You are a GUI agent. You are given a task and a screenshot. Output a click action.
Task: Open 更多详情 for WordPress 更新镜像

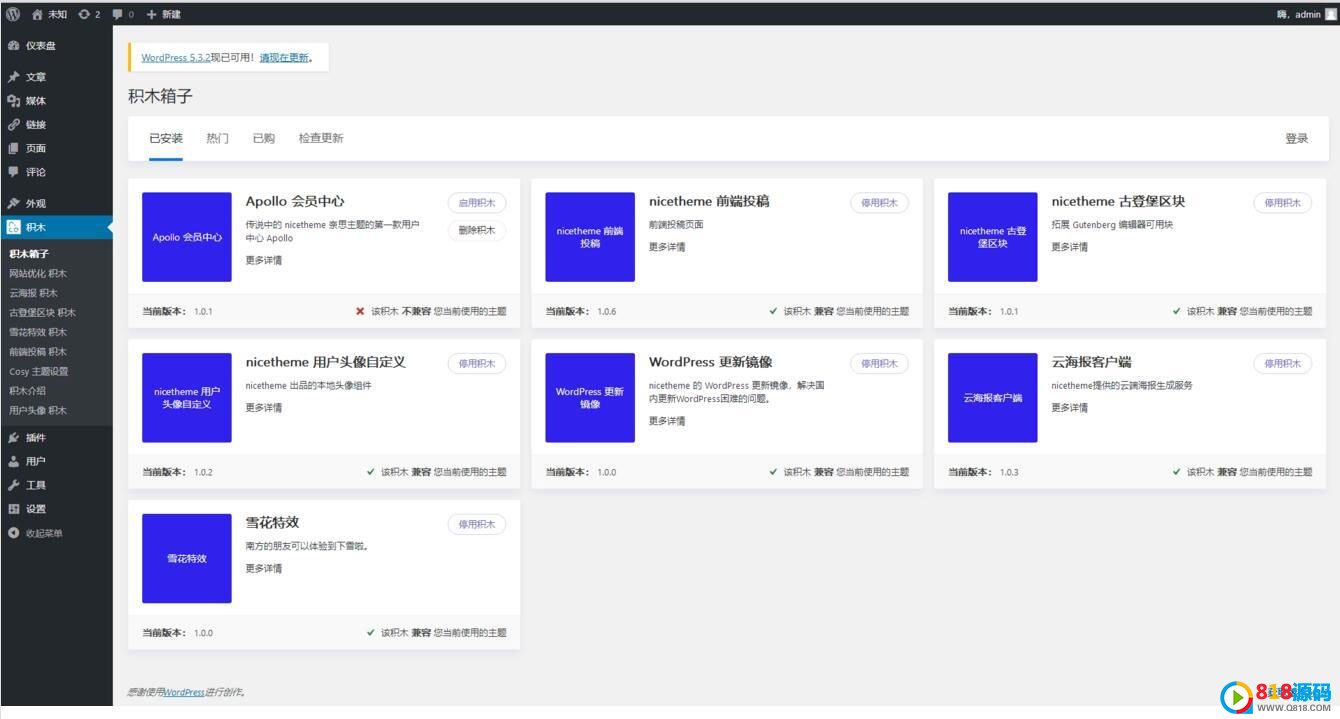point(667,421)
